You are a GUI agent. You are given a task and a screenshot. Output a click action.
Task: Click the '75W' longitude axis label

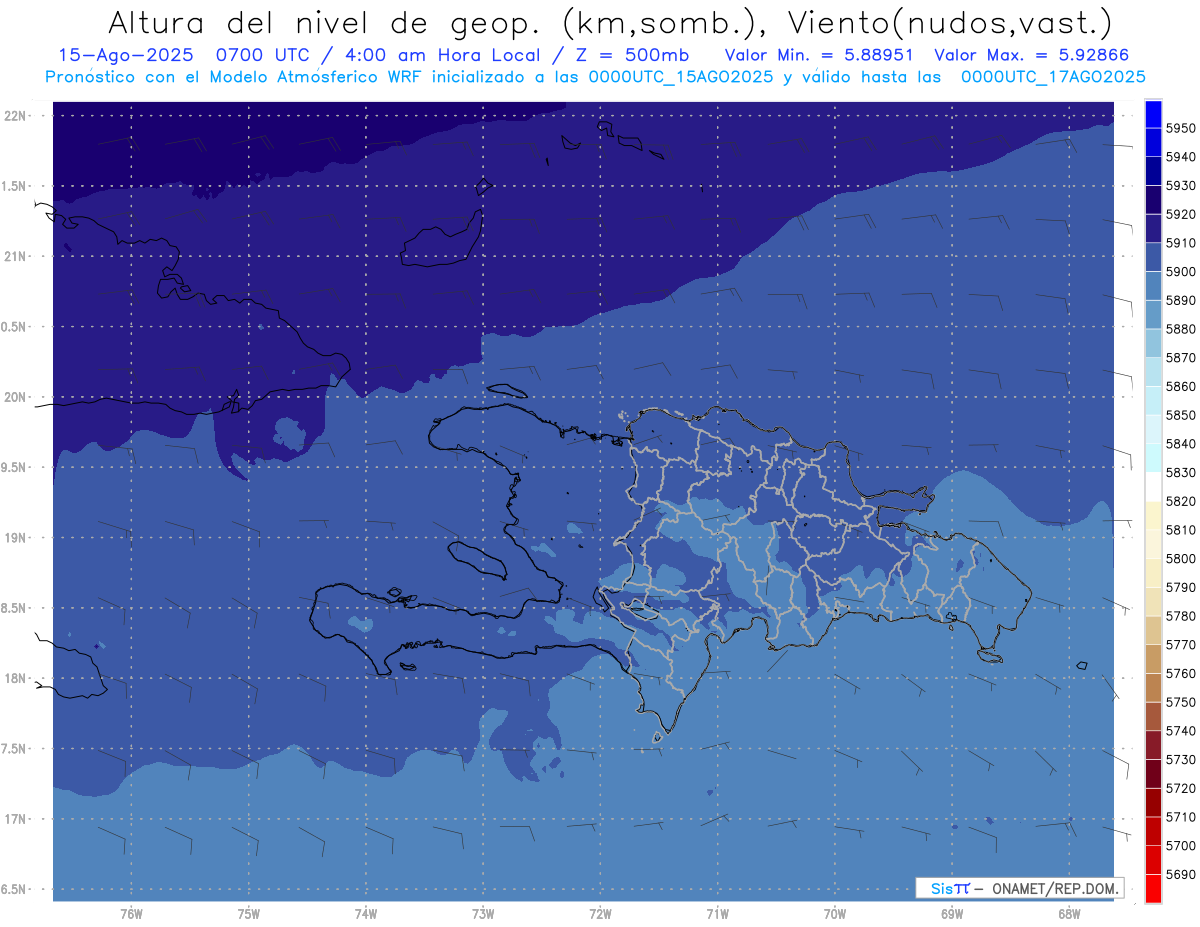(248, 914)
